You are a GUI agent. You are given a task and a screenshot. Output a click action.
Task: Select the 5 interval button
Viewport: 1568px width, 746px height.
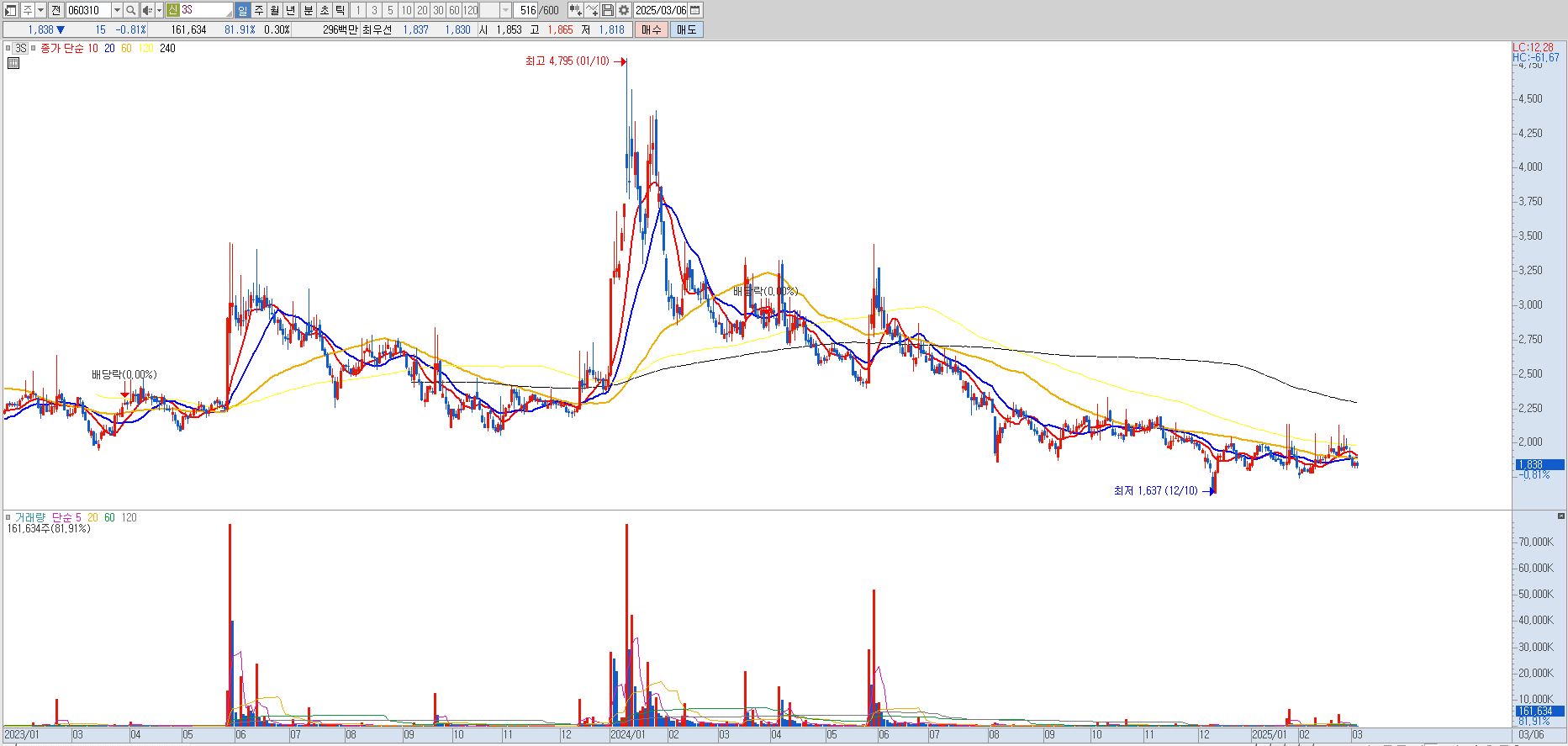pos(390,10)
